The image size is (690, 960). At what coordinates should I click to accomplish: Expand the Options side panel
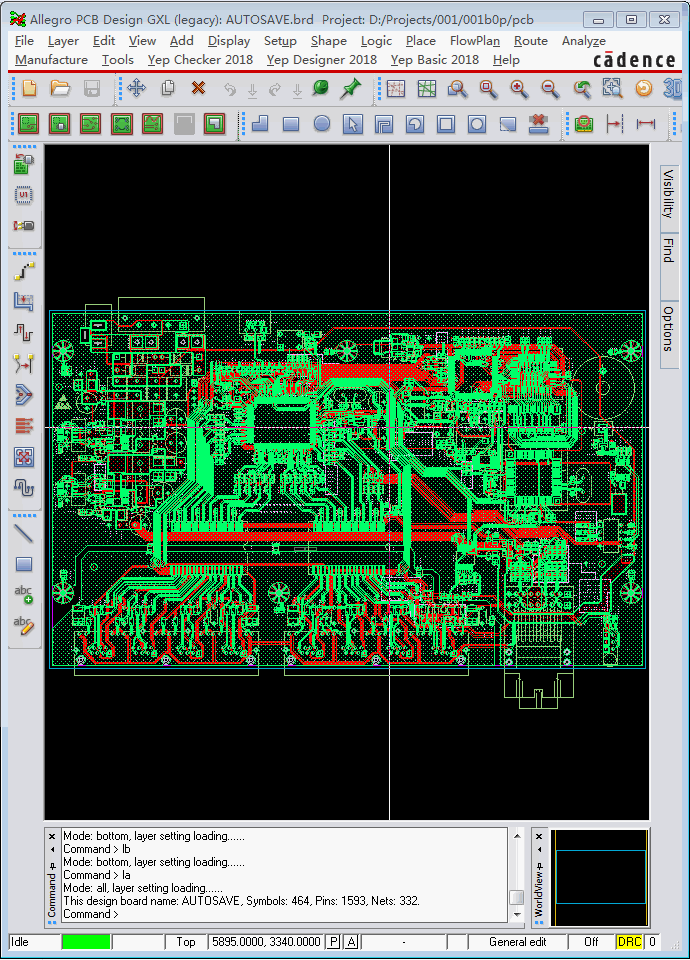click(668, 328)
